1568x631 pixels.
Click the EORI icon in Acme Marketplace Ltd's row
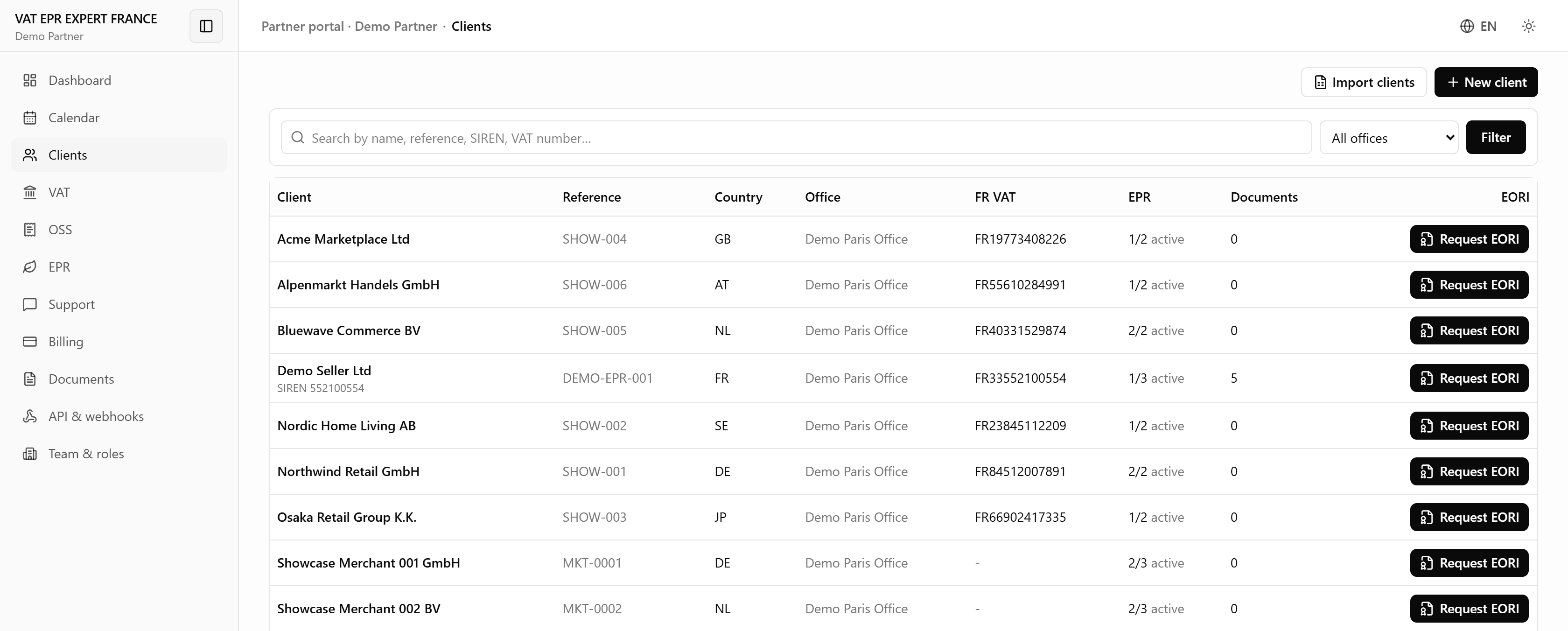(x=1426, y=239)
